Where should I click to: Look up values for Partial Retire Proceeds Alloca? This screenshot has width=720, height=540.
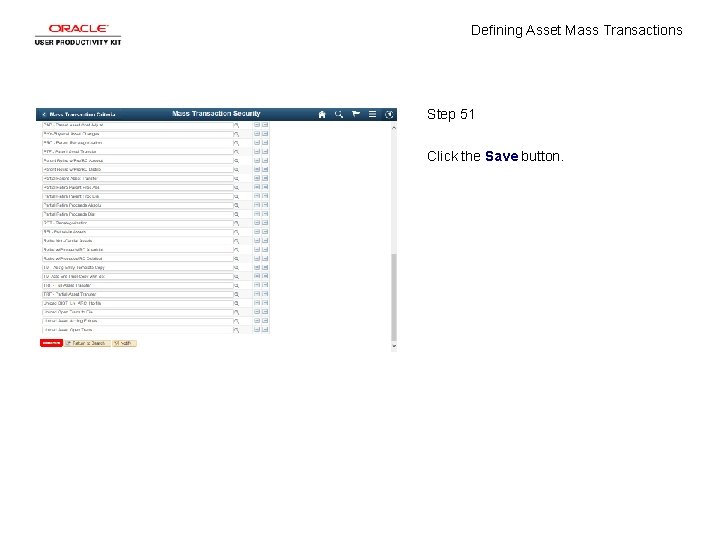tap(236, 205)
